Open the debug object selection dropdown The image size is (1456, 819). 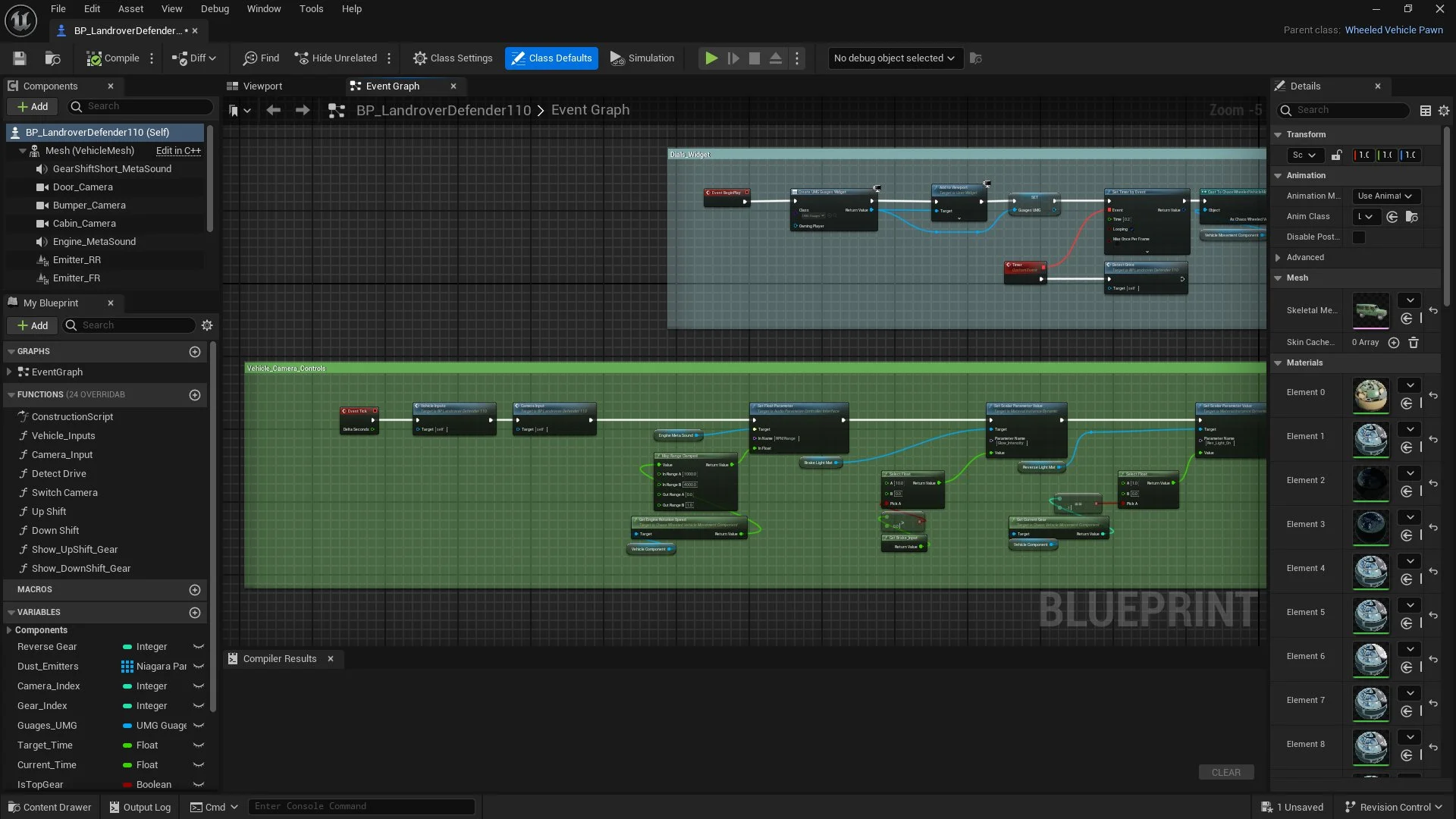895,58
